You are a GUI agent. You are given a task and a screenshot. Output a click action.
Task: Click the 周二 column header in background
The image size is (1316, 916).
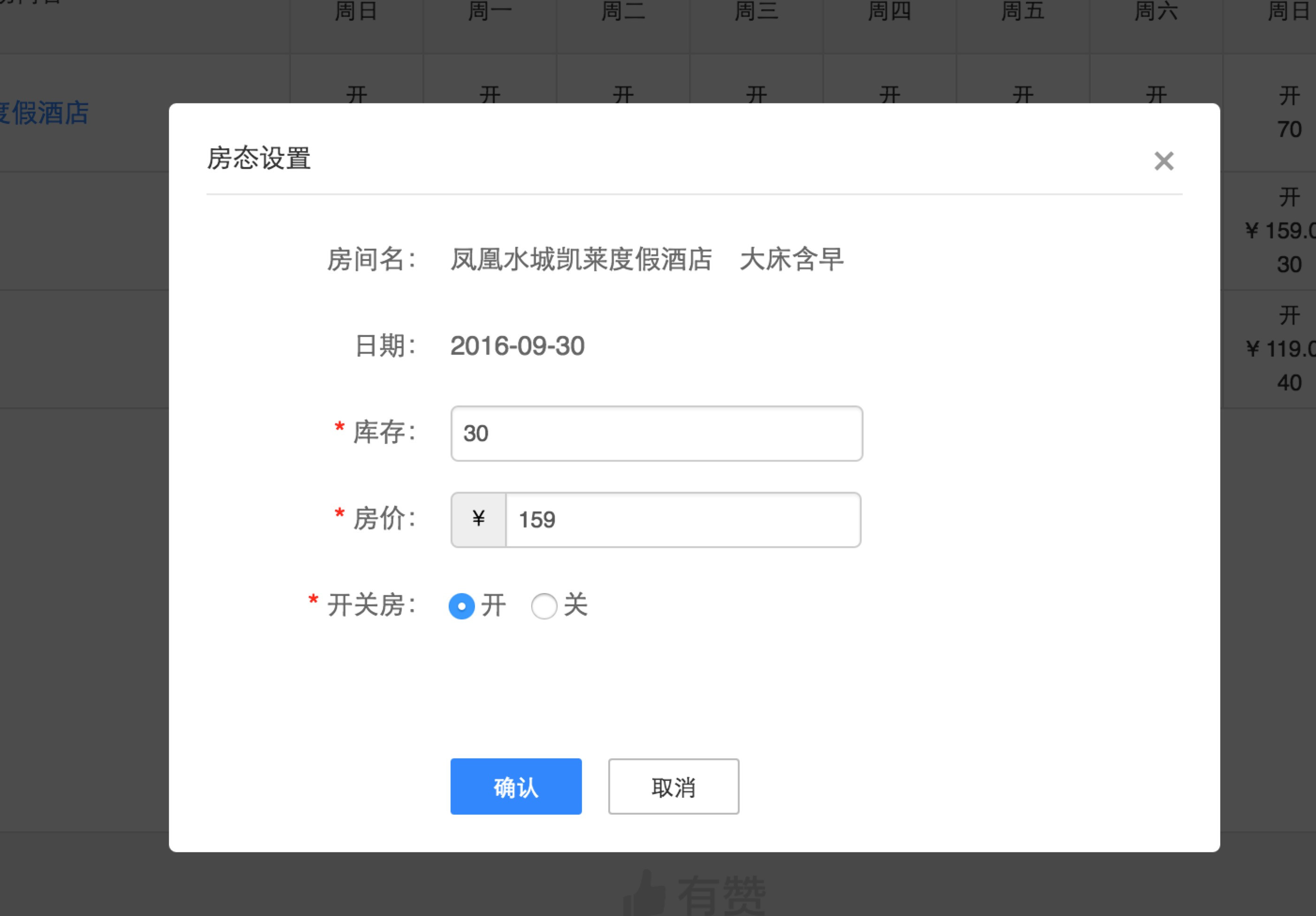coord(623,11)
